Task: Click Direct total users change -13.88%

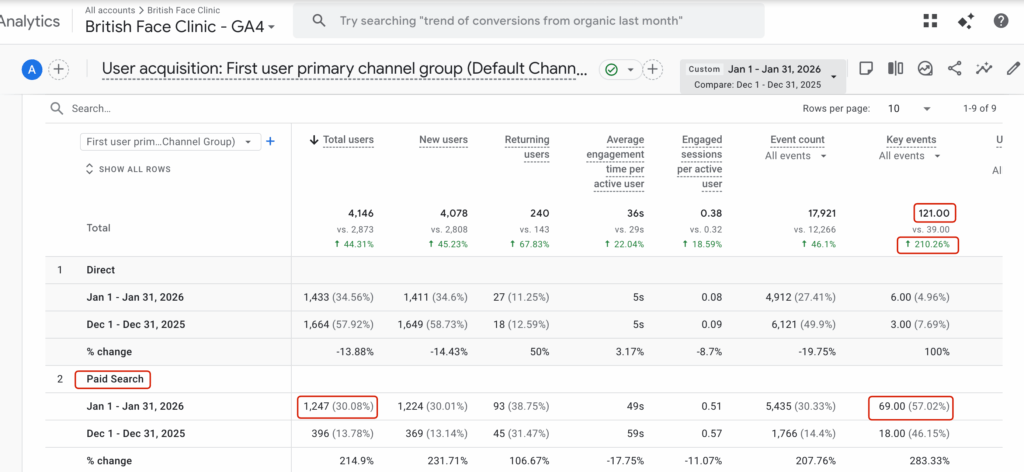Action: 356,351
